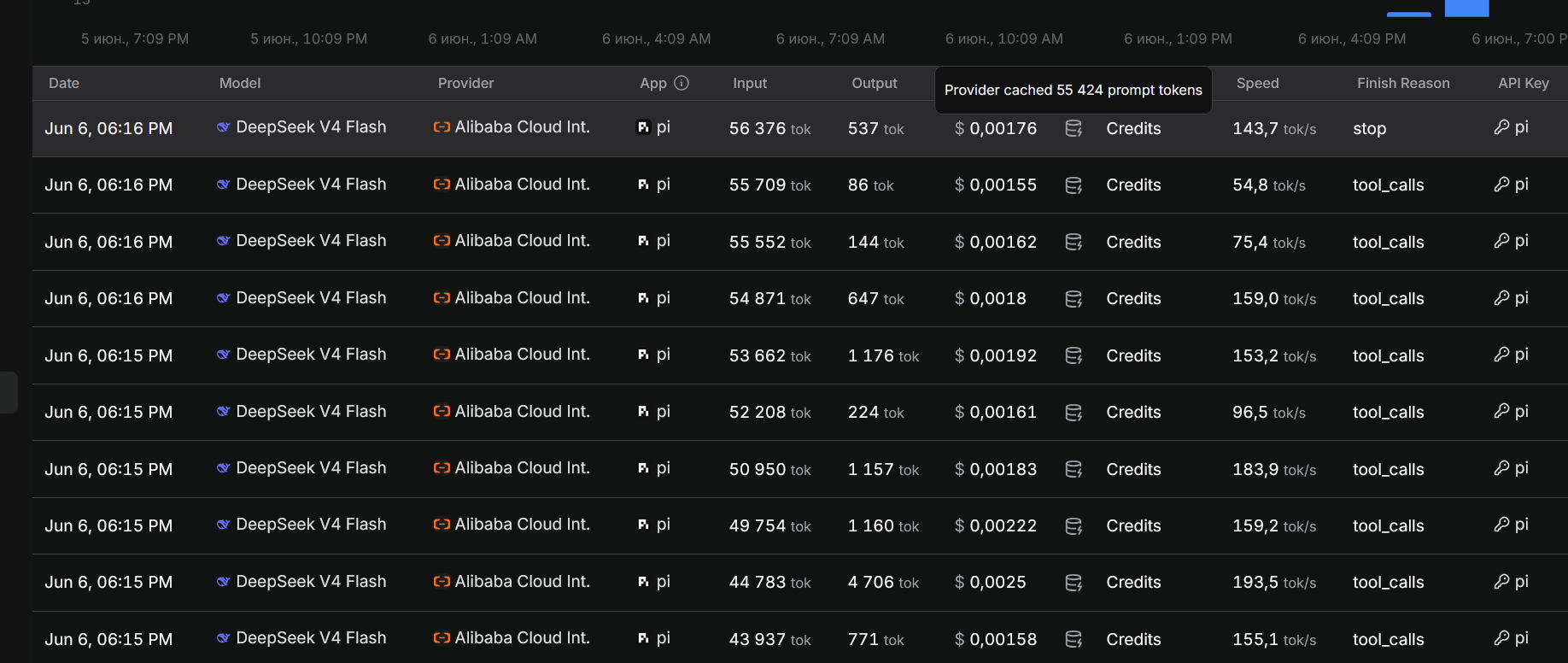
Task: Click the key icon in the 155,1 tok/s row
Action: (1501, 638)
